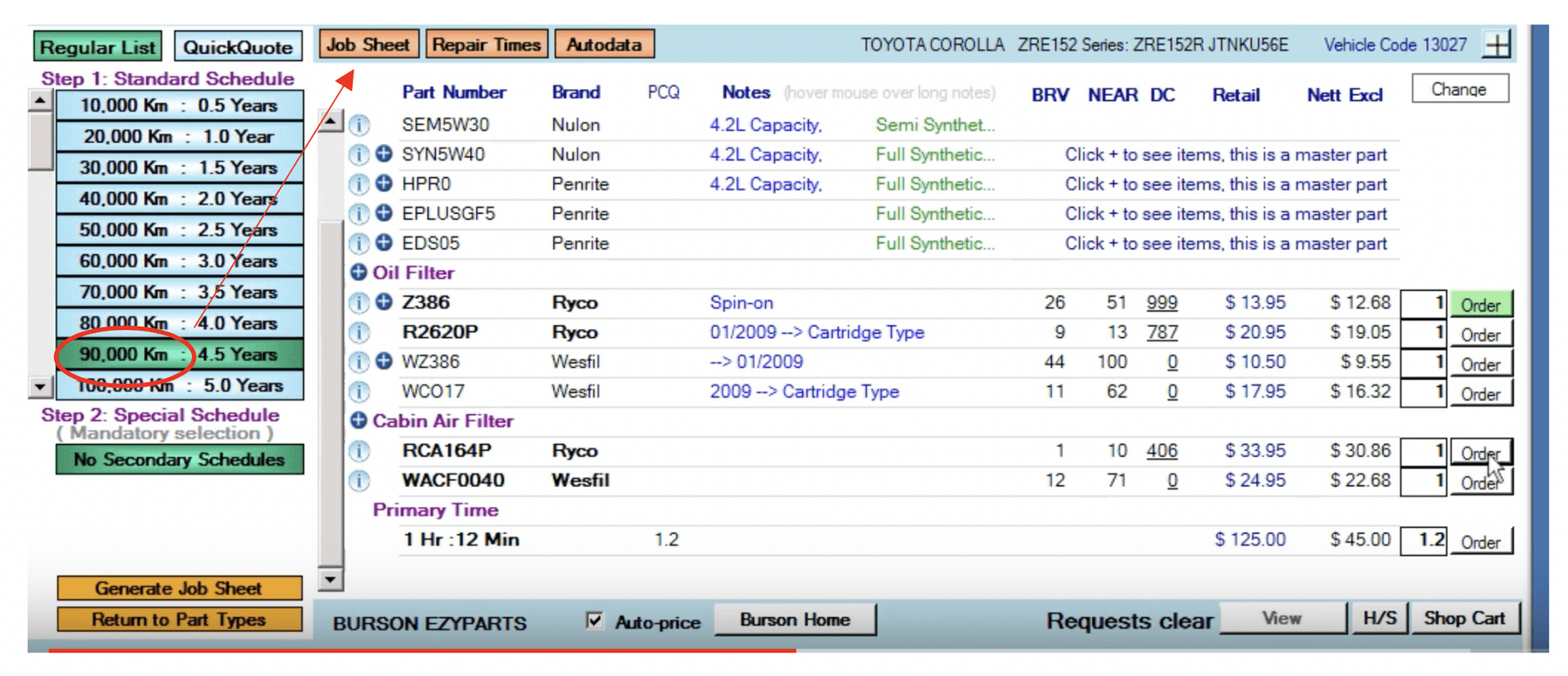Open the Autodata tab
This screenshot has width=1568, height=676.
(604, 44)
